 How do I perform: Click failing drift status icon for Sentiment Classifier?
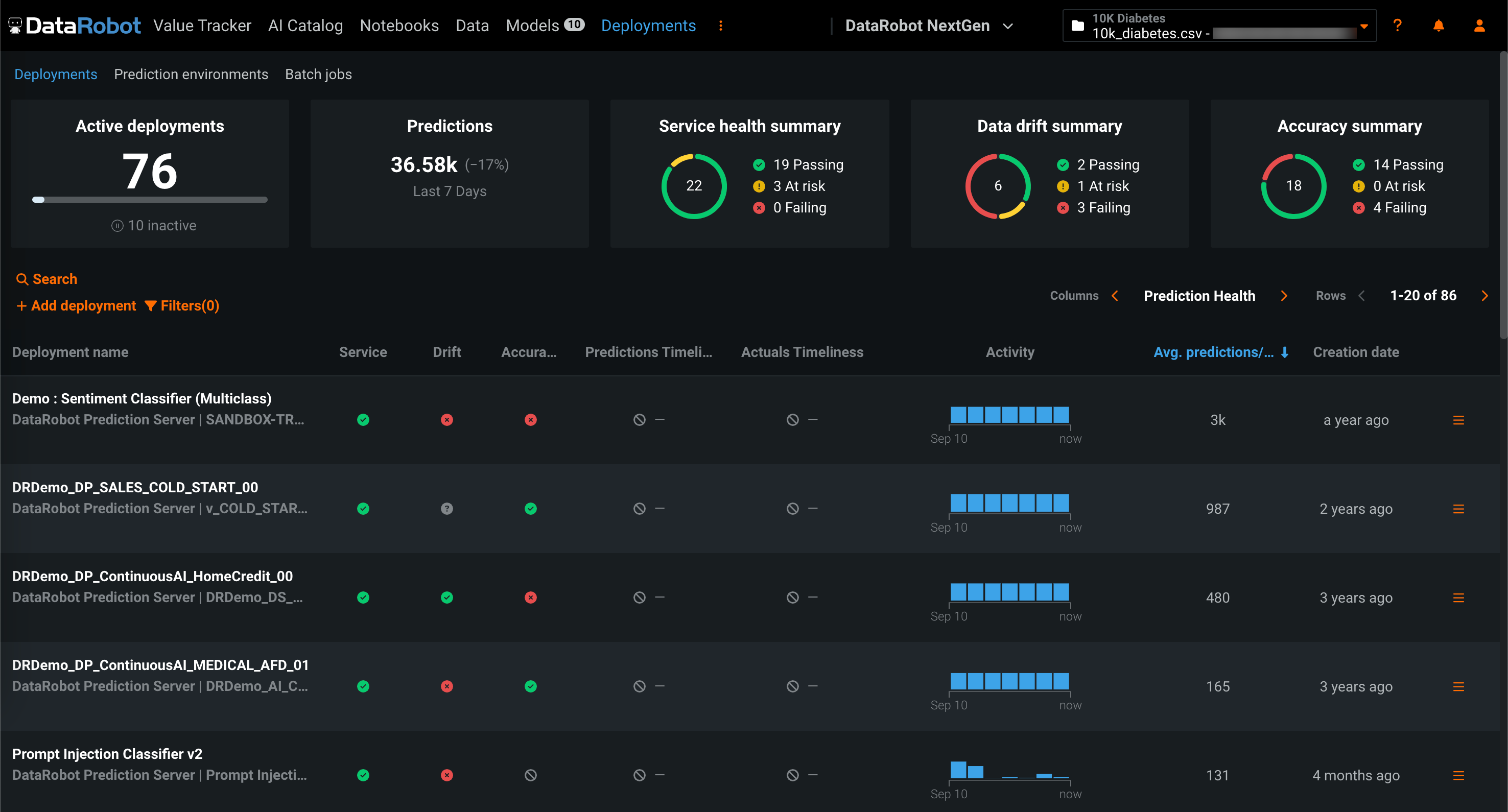click(x=446, y=420)
